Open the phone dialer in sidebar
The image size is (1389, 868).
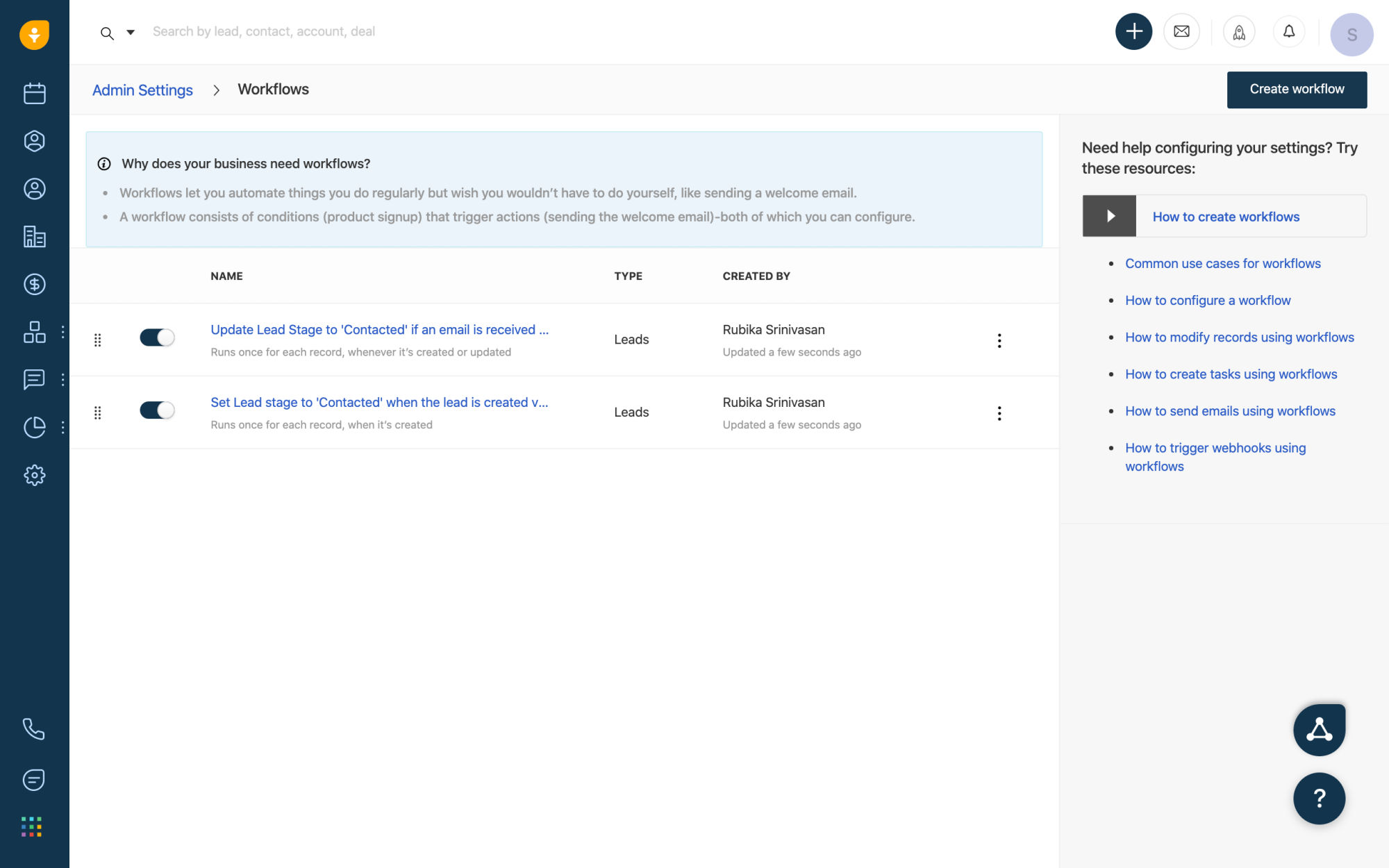tap(34, 728)
